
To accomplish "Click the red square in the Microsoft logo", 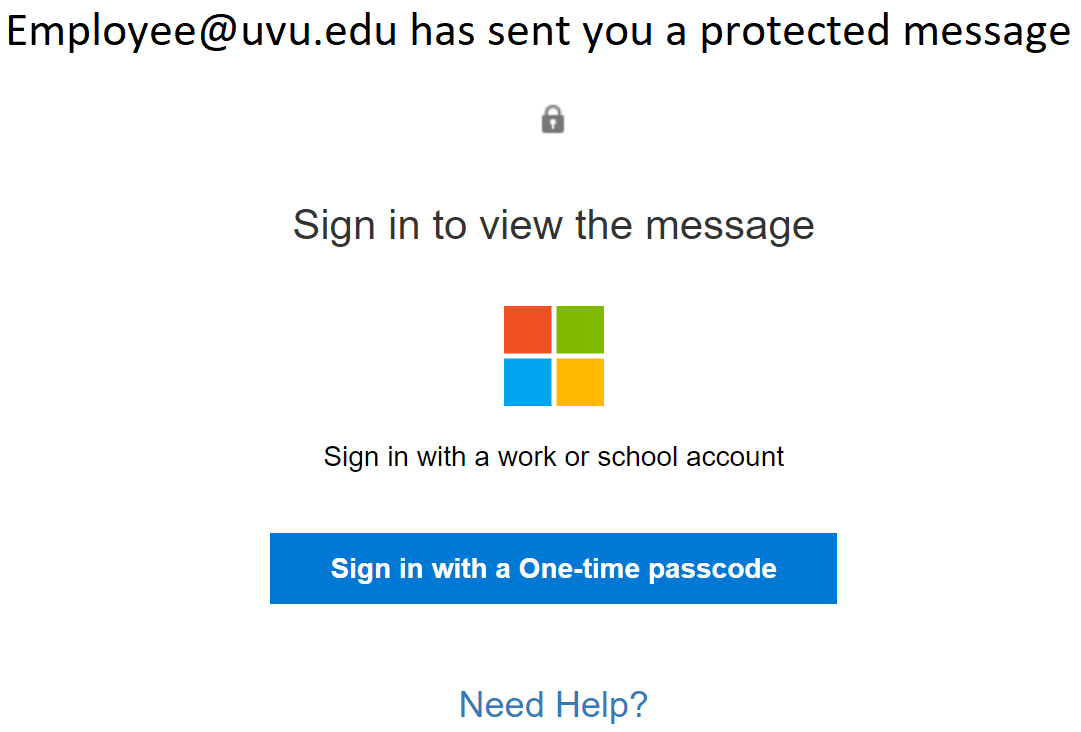I will [x=528, y=330].
